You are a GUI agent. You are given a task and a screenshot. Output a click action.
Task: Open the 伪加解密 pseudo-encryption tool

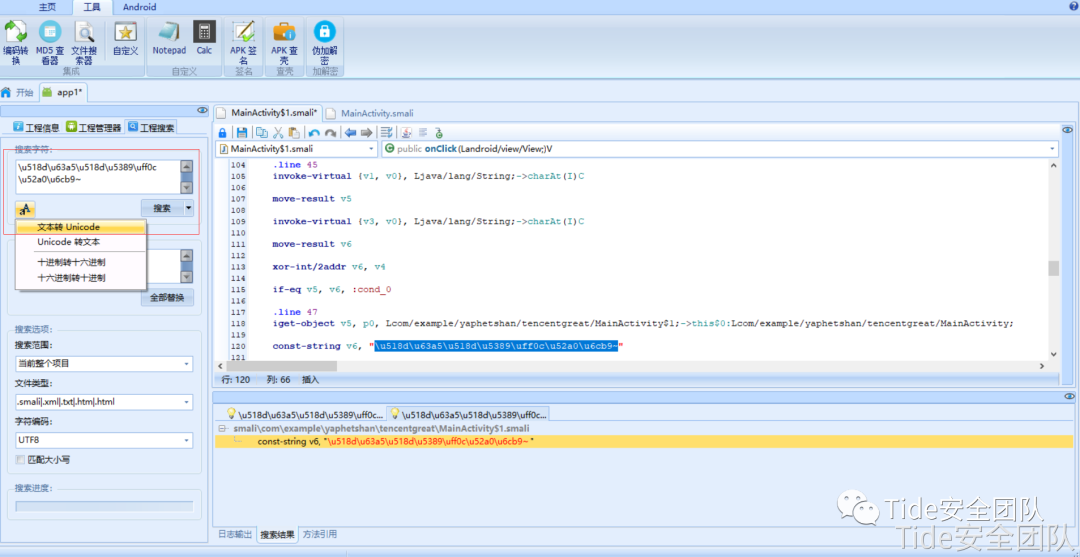324,43
